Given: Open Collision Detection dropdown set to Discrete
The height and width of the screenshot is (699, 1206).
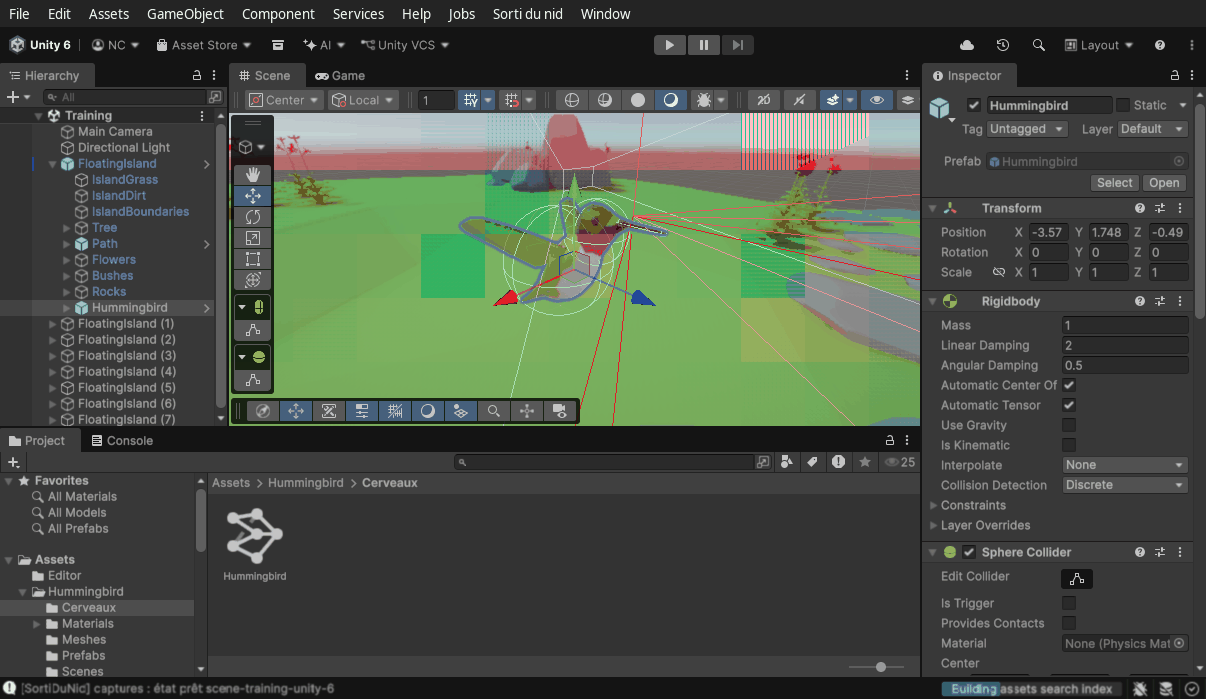Looking at the screenshot, I should tap(1125, 485).
